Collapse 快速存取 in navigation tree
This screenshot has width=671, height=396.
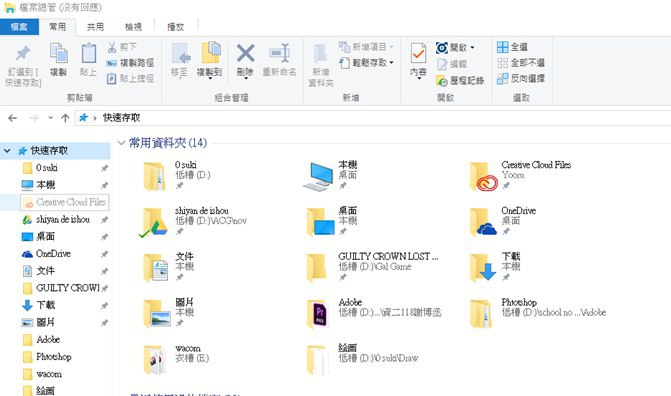point(7,151)
